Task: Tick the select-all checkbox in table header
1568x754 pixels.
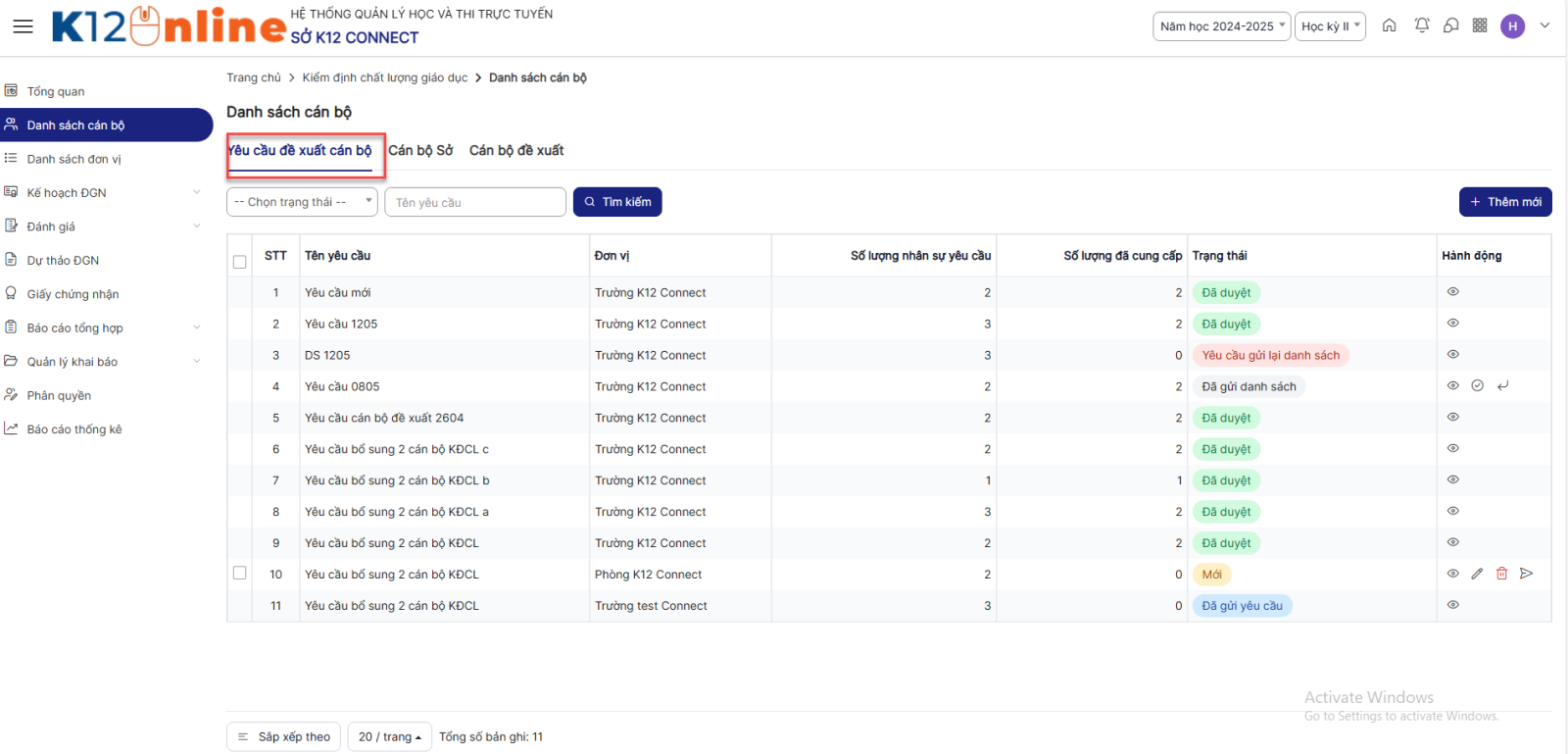Action: coord(239,262)
